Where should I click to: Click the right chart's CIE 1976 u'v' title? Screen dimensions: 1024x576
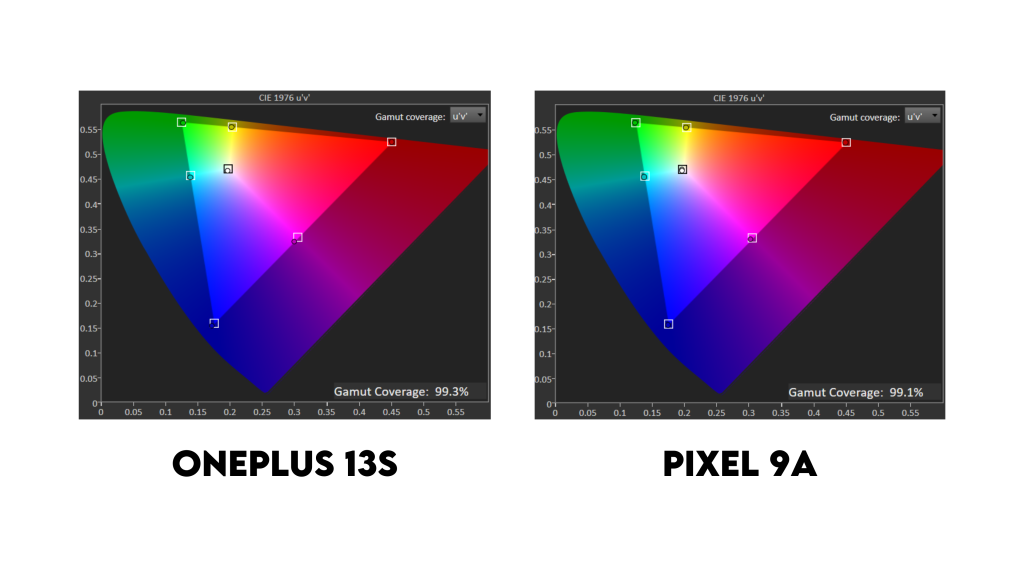[739, 98]
